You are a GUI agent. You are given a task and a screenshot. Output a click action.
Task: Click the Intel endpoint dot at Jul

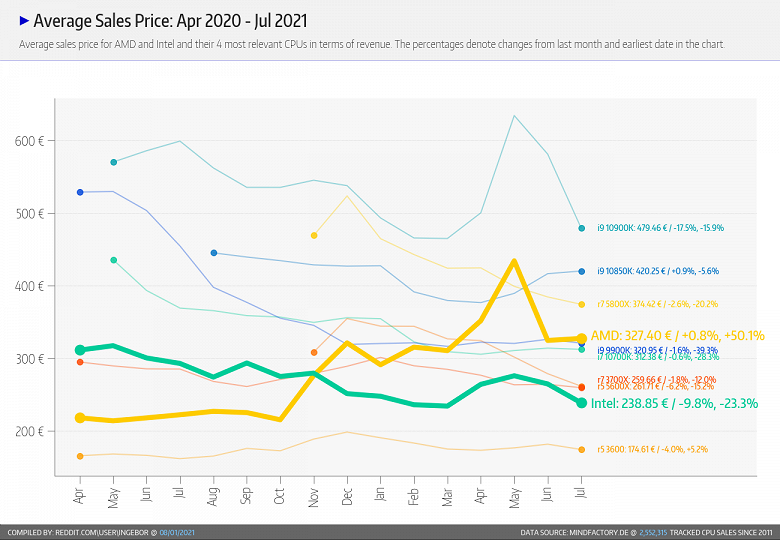coord(581,402)
